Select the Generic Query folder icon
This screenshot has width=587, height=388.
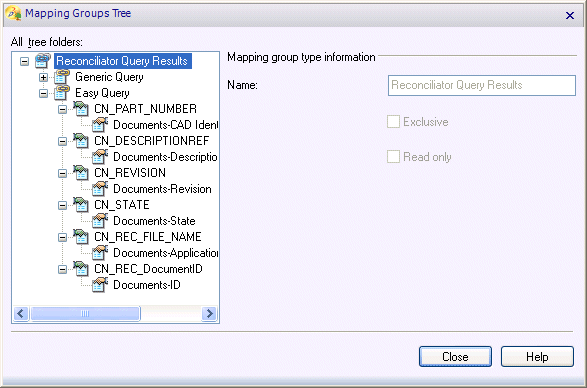tap(62, 77)
